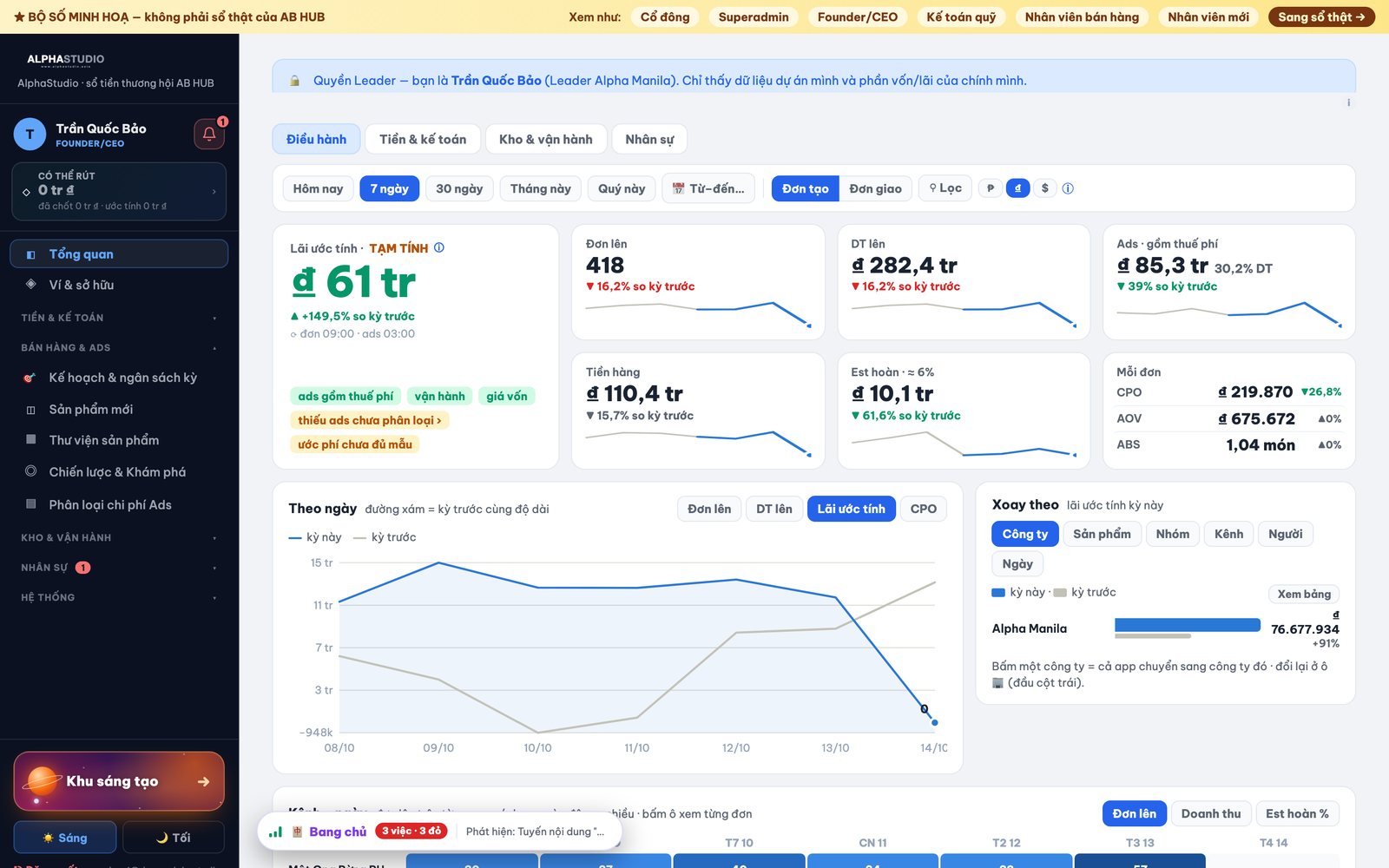1389x868 pixels.
Task: Open the Tiền & kế toán tab
Action: [x=423, y=139]
